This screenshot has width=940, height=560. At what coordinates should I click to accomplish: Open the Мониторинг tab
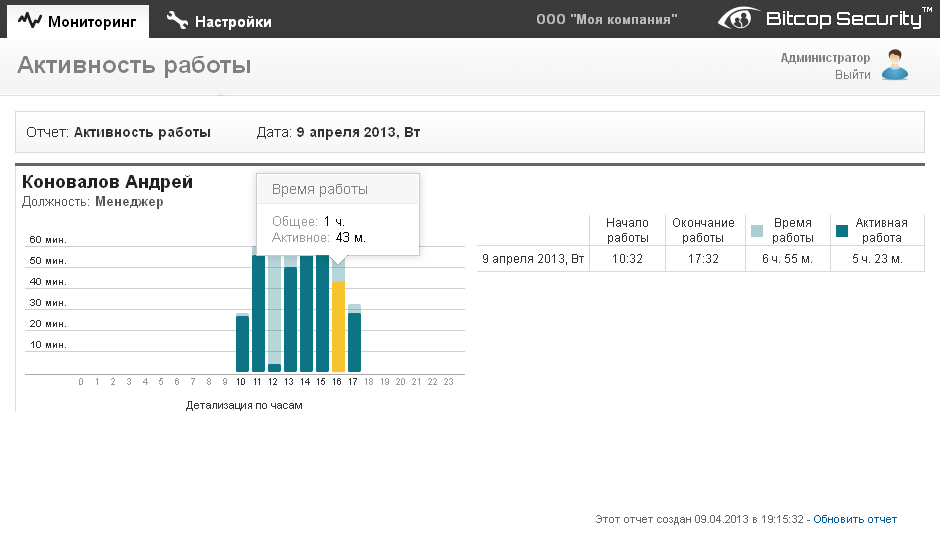point(76,21)
